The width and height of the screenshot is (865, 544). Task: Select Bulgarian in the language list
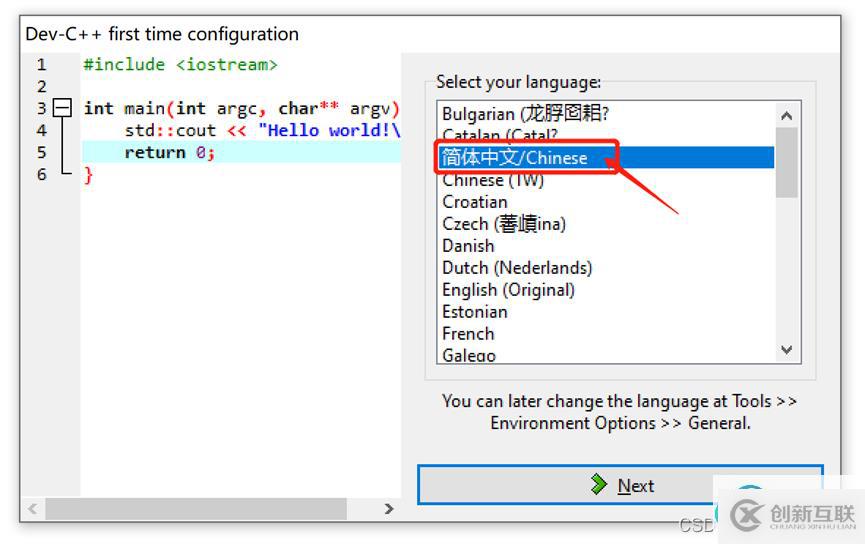tap(606, 114)
